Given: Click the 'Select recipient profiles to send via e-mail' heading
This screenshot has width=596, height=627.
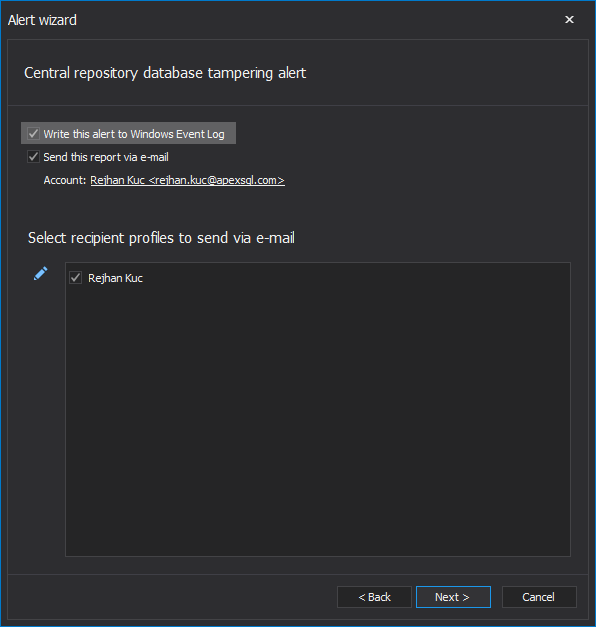Looking at the screenshot, I should 161,238.
